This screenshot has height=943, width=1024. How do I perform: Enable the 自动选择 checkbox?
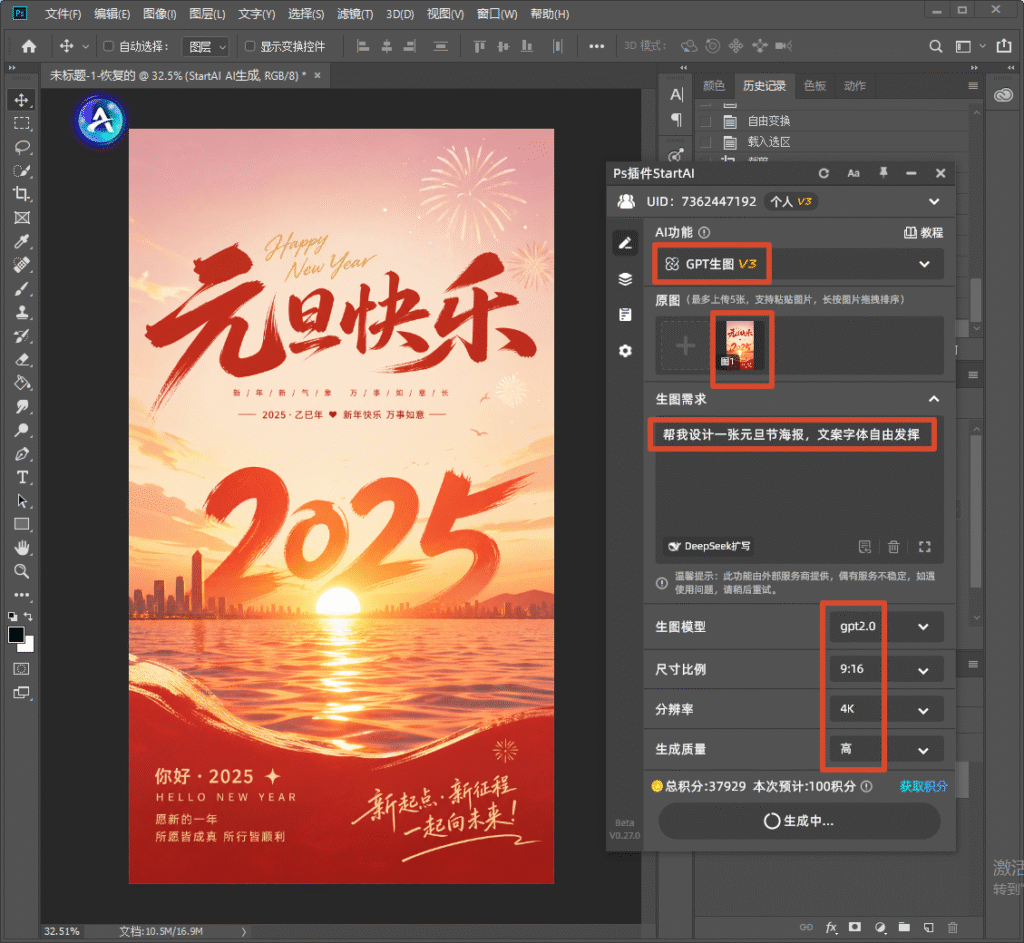click(x=108, y=46)
